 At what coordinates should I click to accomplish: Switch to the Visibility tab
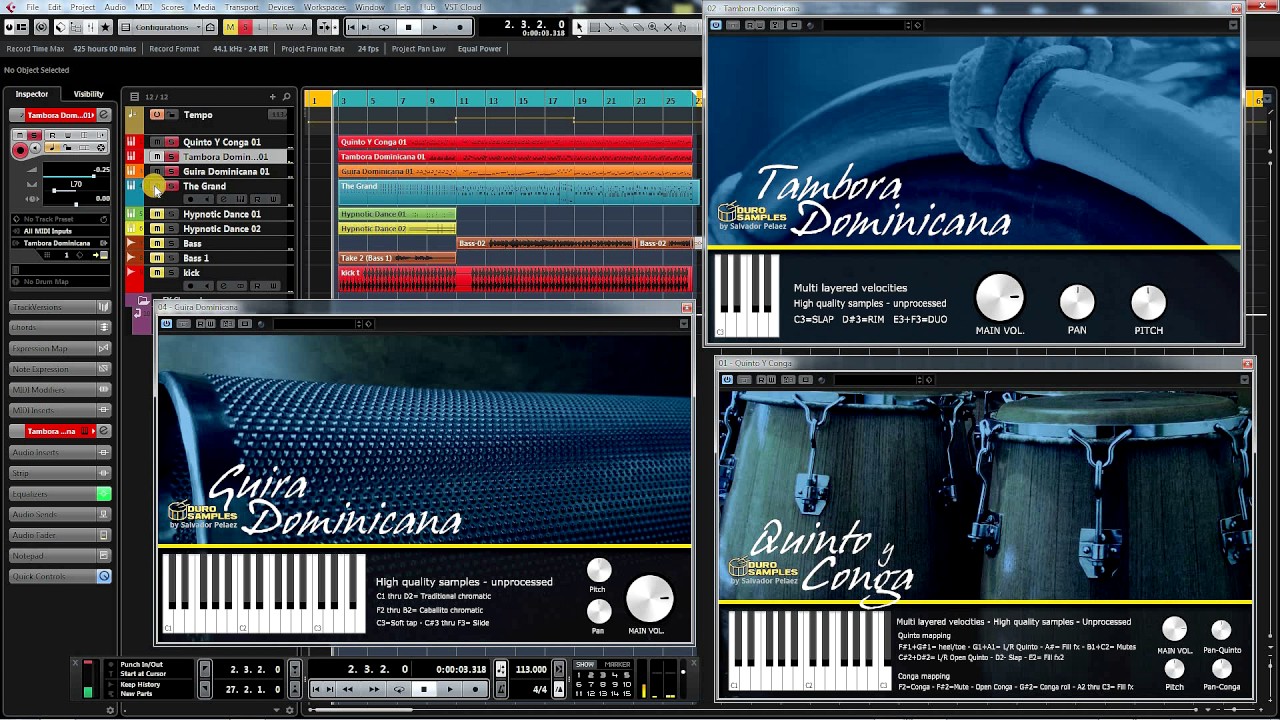tap(88, 94)
